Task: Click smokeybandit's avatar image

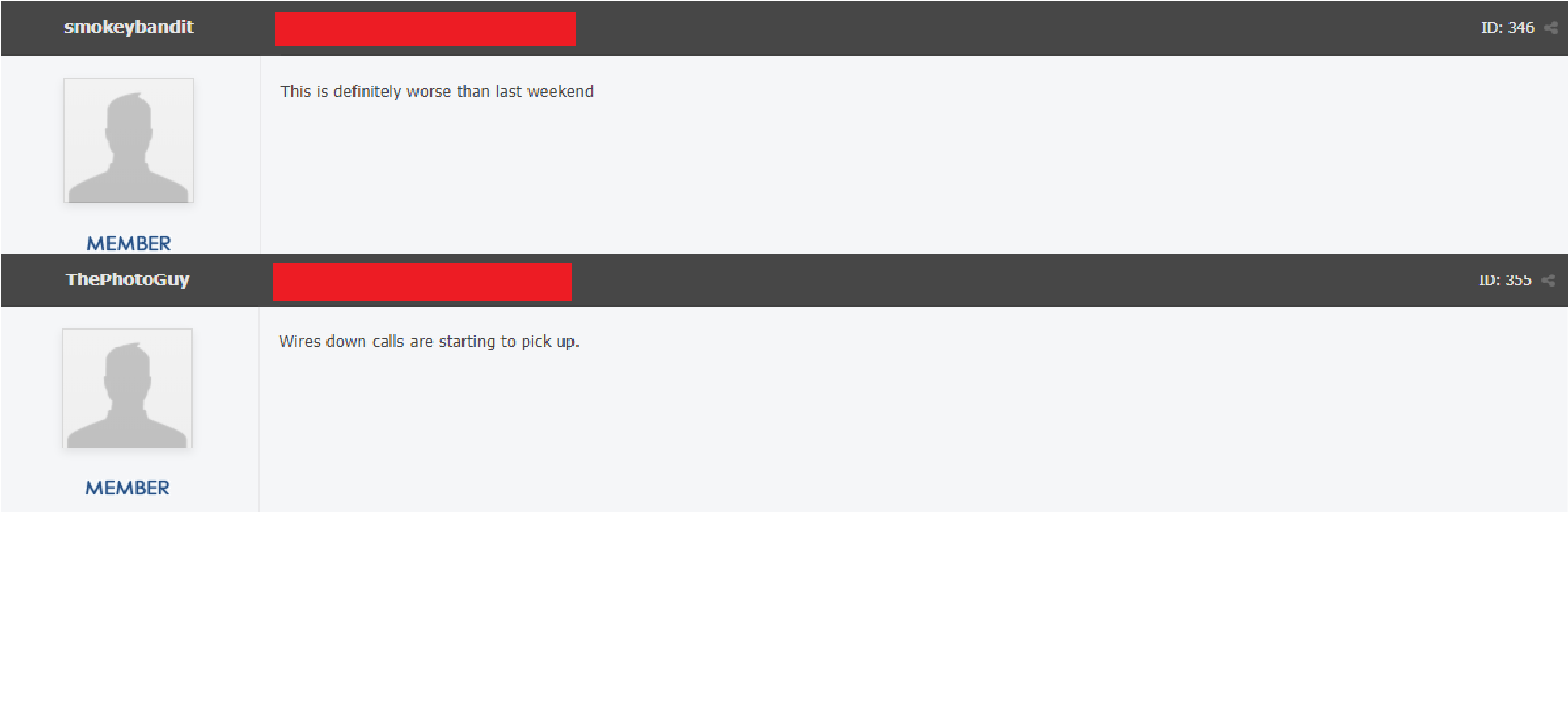Action: (x=129, y=140)
